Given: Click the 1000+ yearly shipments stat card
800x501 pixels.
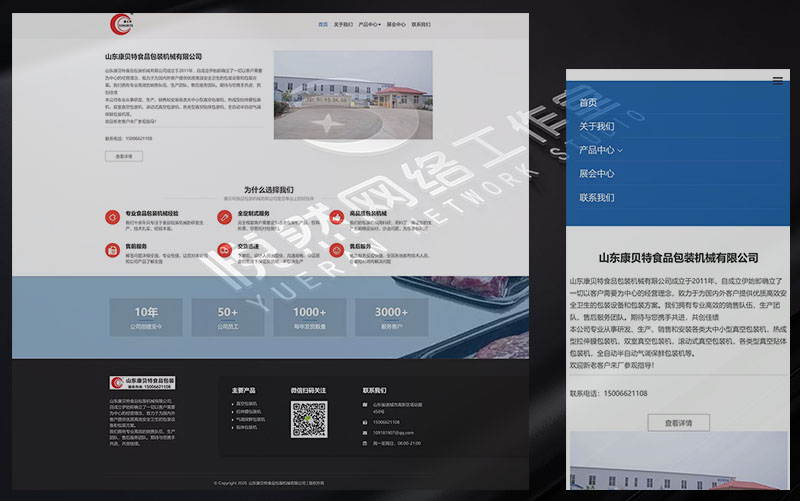Looking at the screenshot, I should [x=310, y=317].
